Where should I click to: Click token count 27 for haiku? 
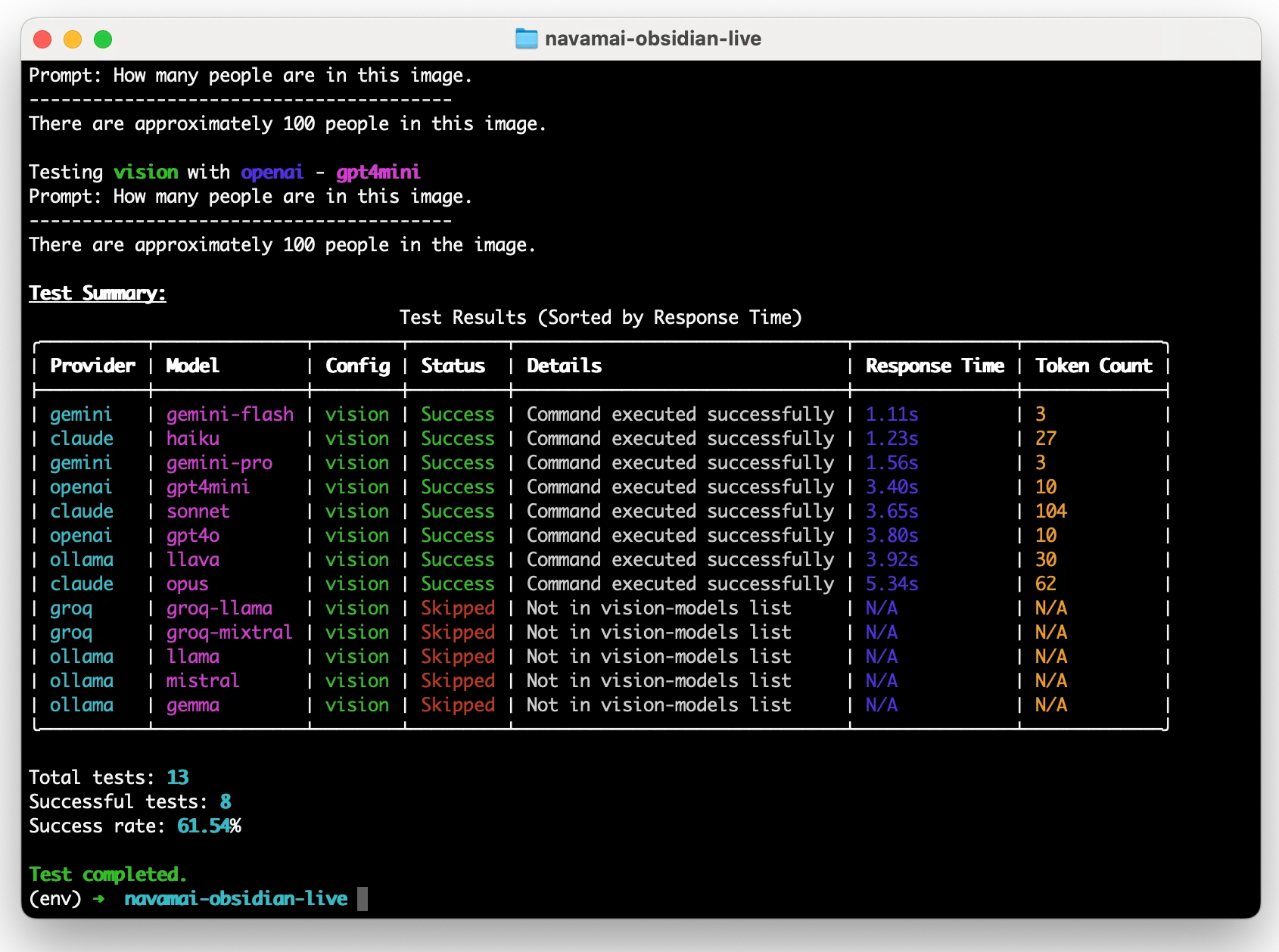1046,438
